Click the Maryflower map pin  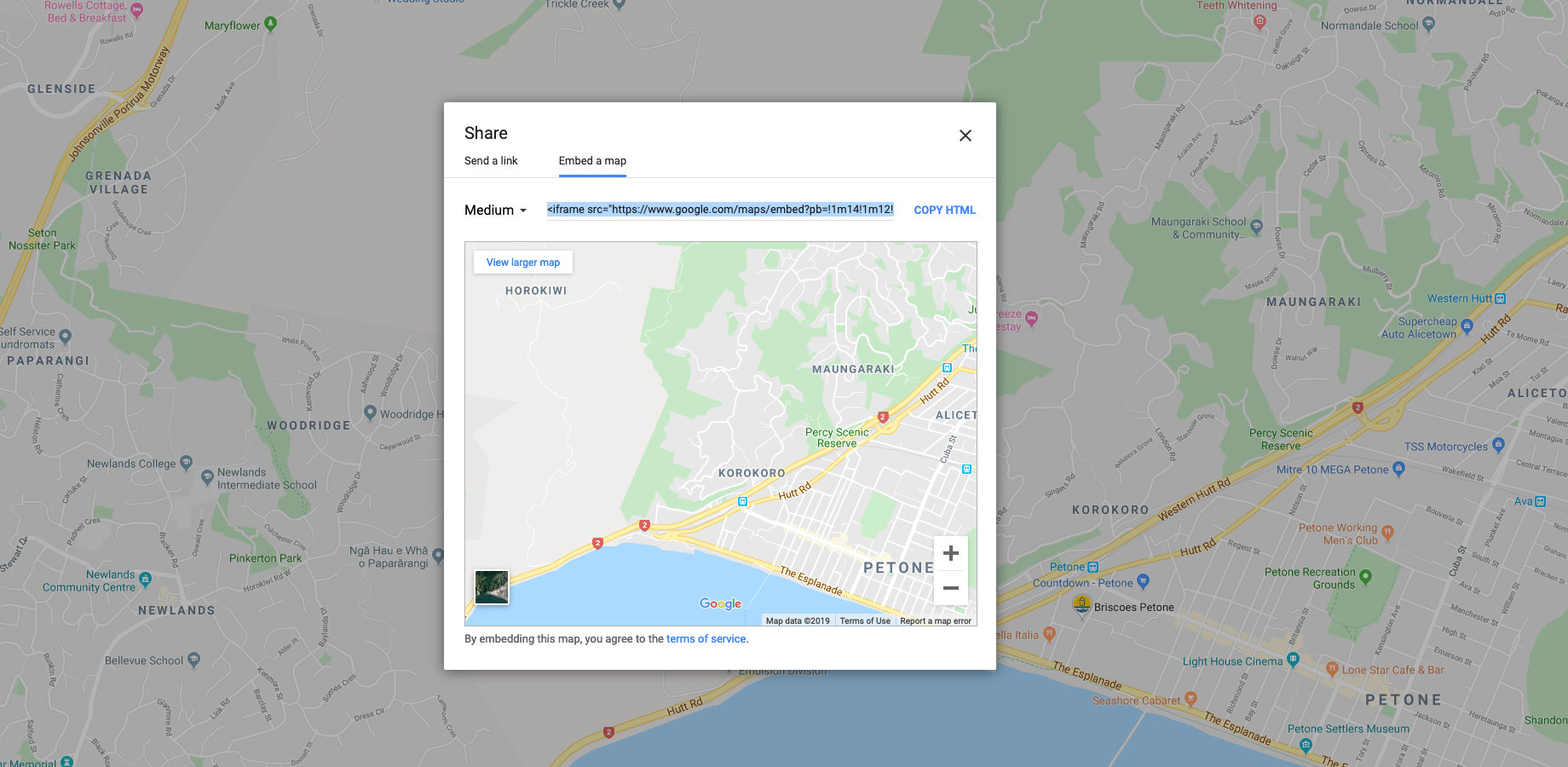click(x=271, y=24)
